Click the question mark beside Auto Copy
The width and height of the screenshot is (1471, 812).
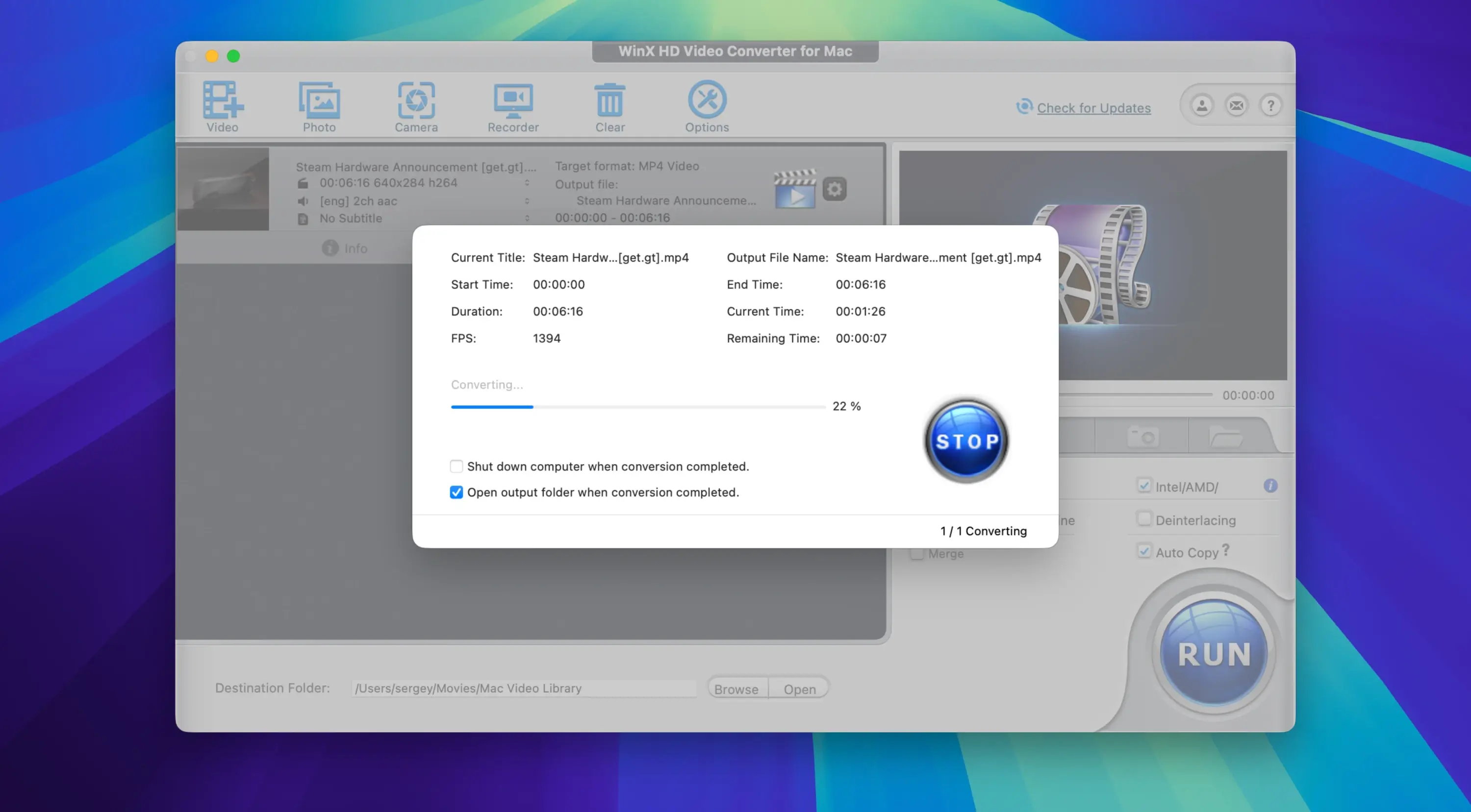[x=1225, y=550]
